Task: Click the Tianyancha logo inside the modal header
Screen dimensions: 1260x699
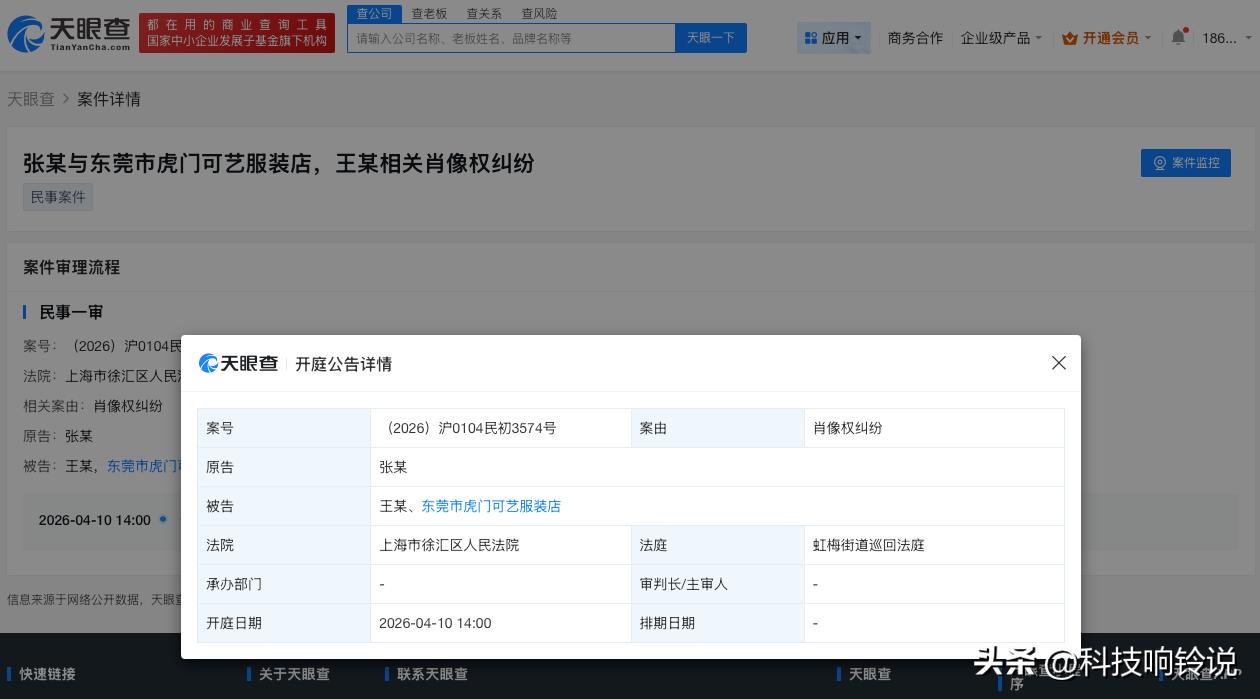Action: point(238,363)
